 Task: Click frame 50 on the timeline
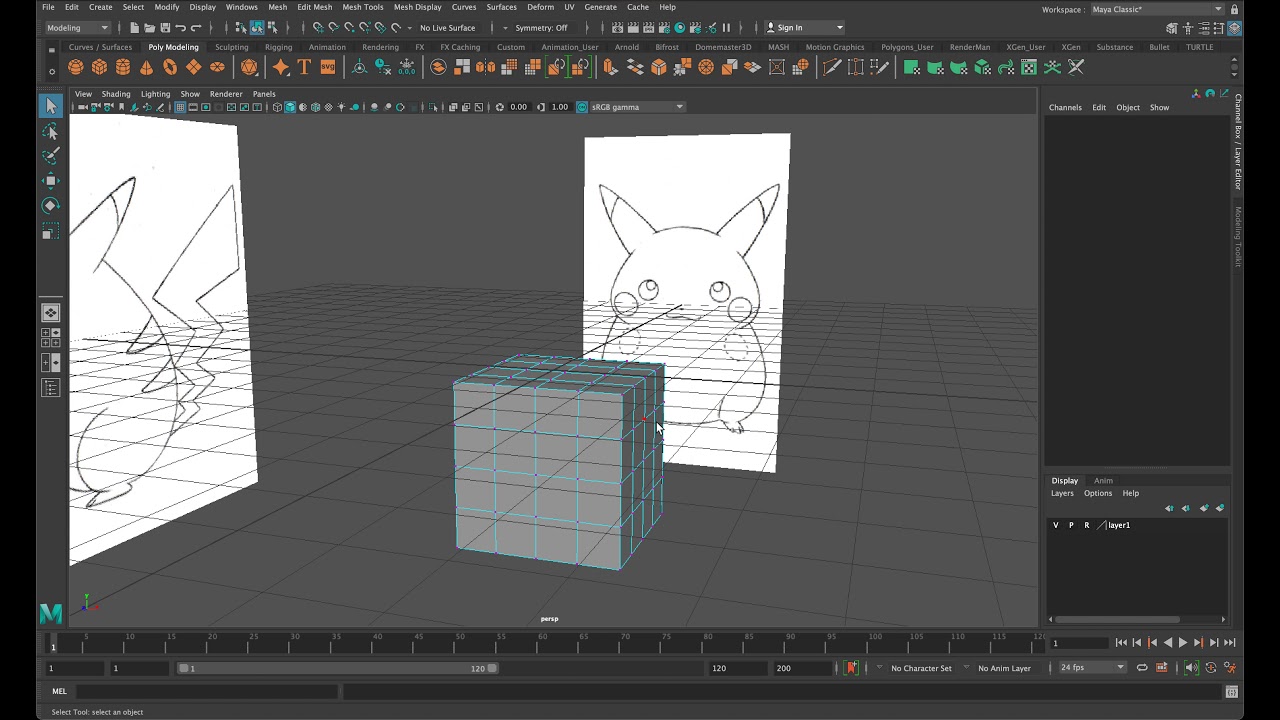tap(459, 642)
